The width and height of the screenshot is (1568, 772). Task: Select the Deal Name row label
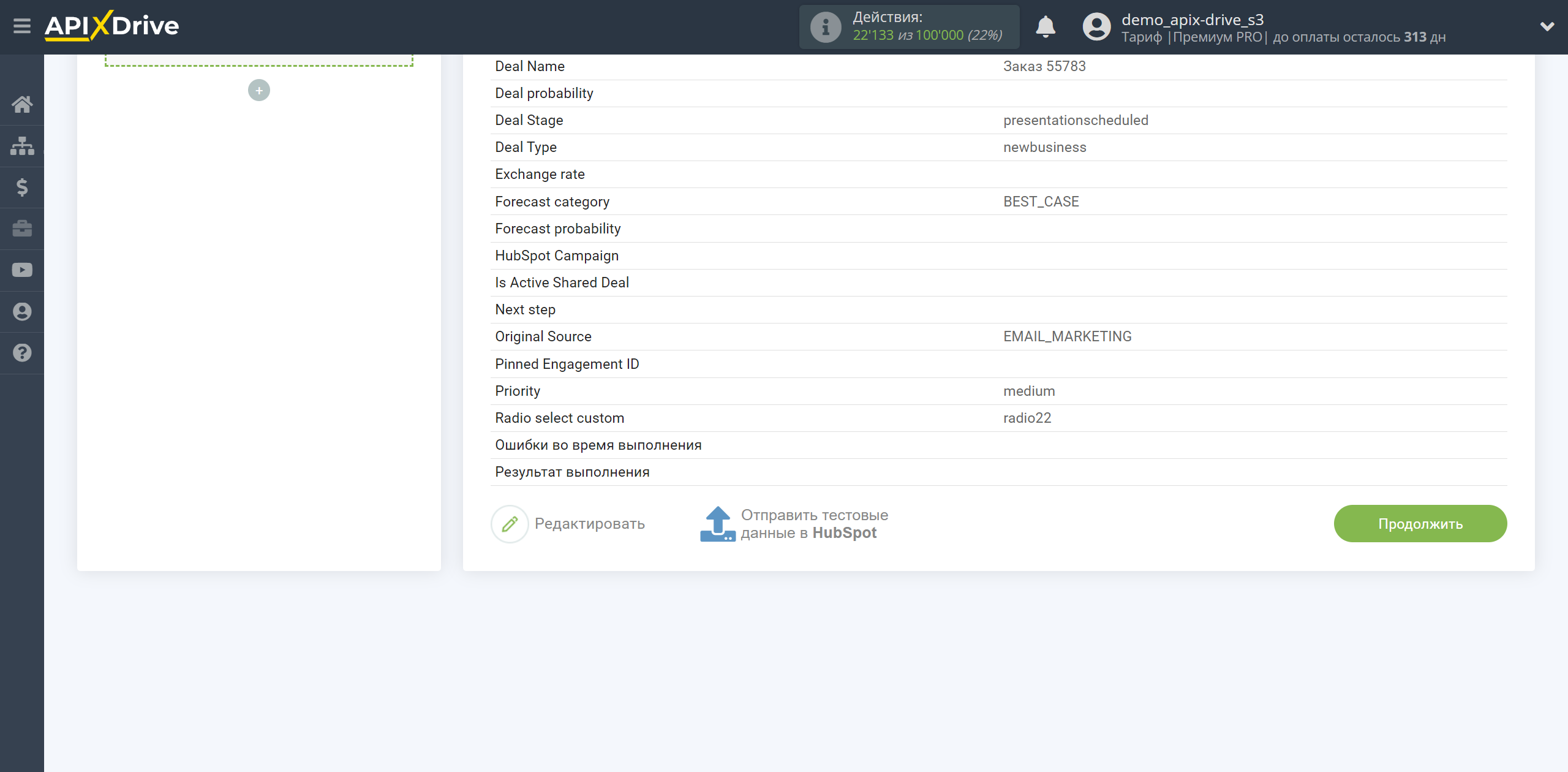530,66
